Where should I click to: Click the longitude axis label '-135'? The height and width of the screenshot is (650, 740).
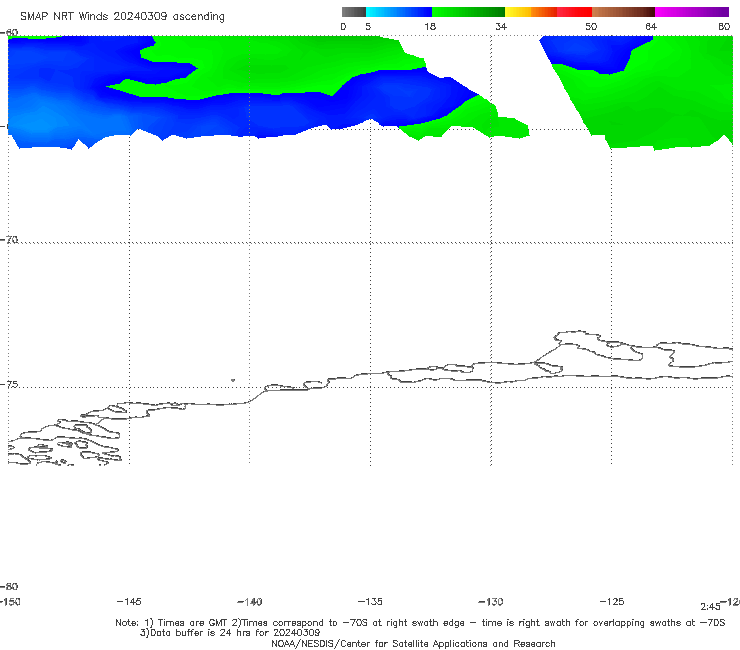click(x=370, y=602)
